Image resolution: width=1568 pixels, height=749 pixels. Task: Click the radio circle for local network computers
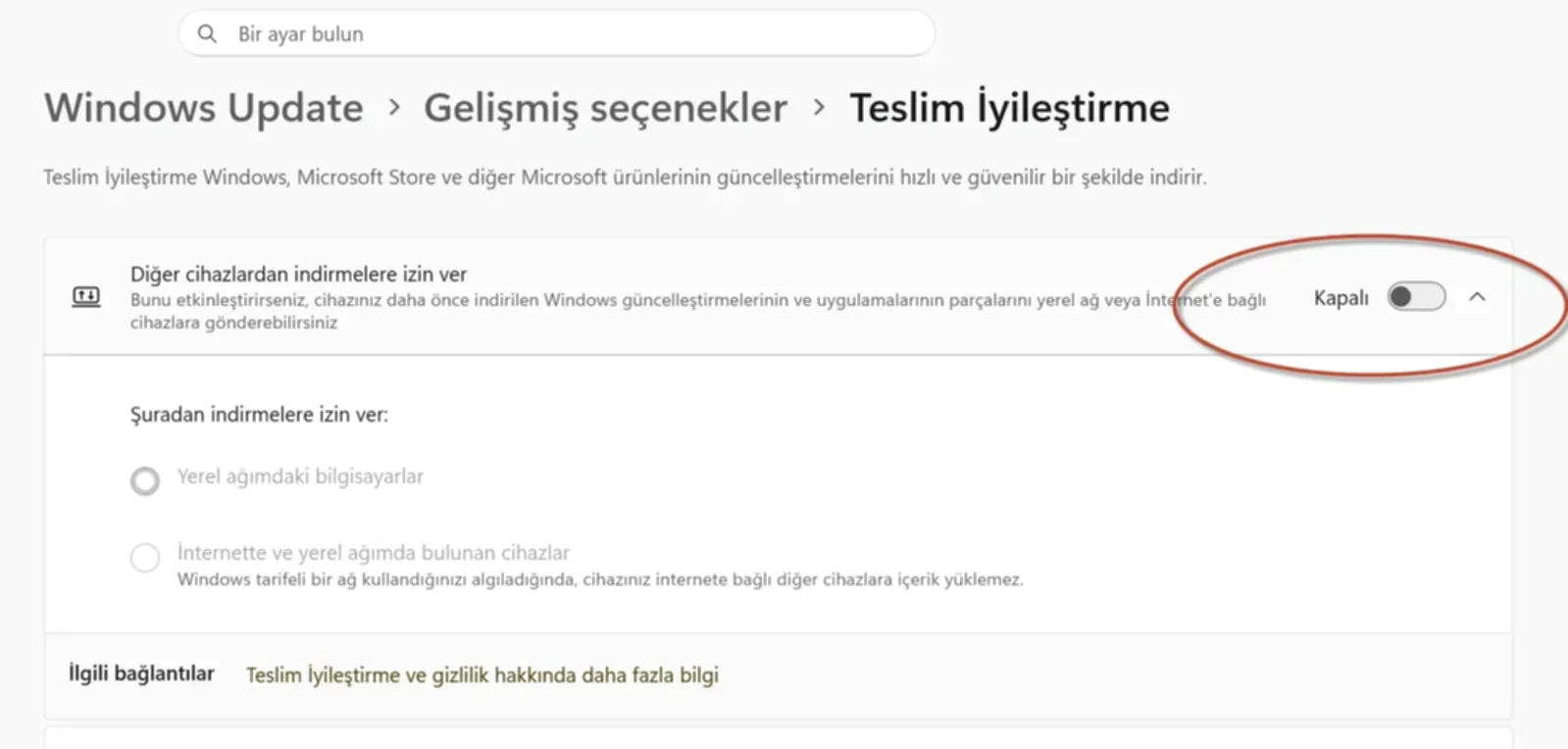click(x=144, y=480)
